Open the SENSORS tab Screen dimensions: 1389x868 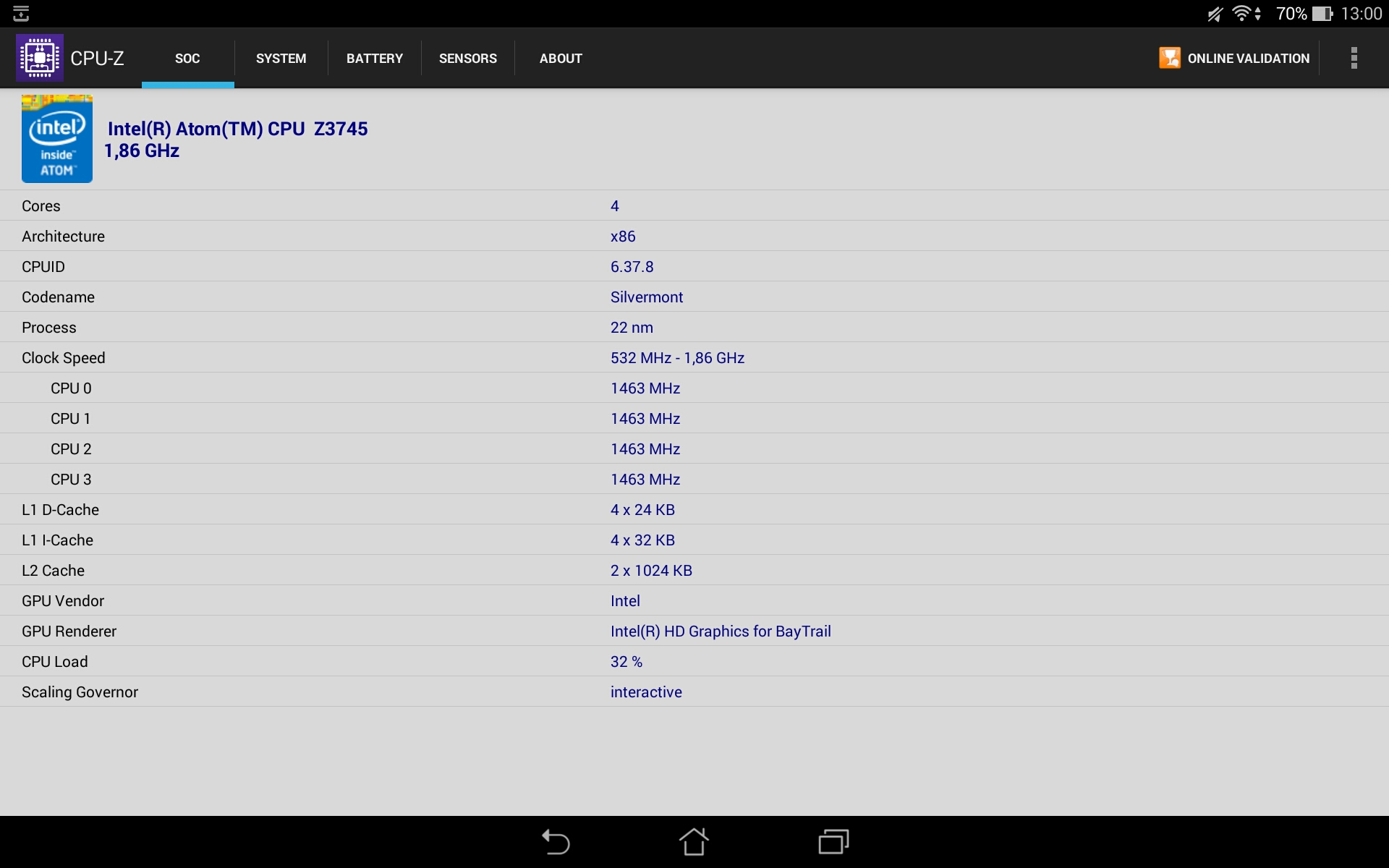[467, 59]
